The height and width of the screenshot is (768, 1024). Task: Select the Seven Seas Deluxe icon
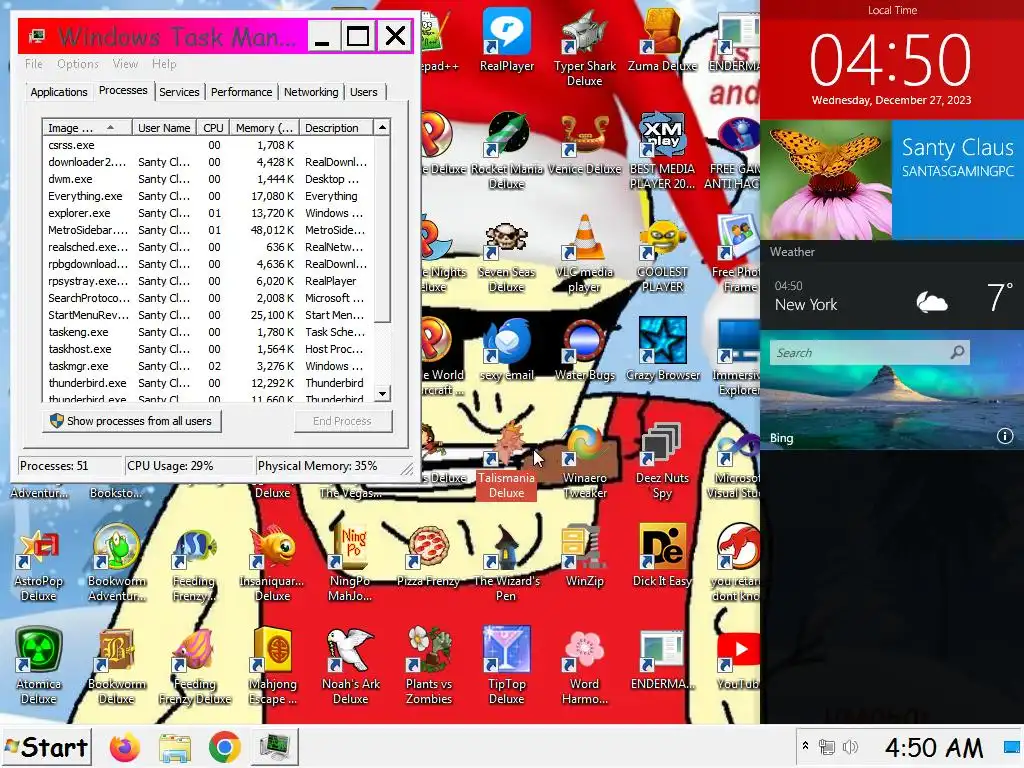[x=507, y=256]
